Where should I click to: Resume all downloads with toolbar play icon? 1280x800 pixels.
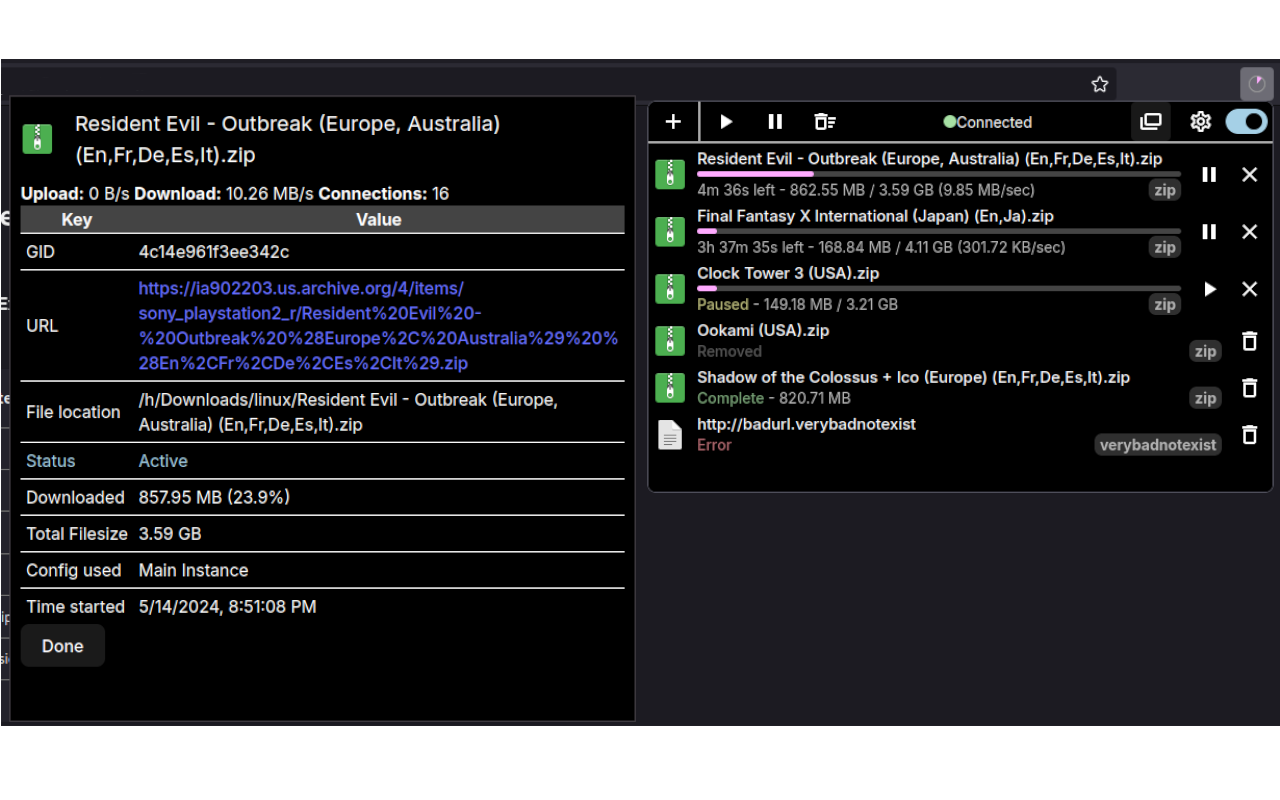pos(727,122)
